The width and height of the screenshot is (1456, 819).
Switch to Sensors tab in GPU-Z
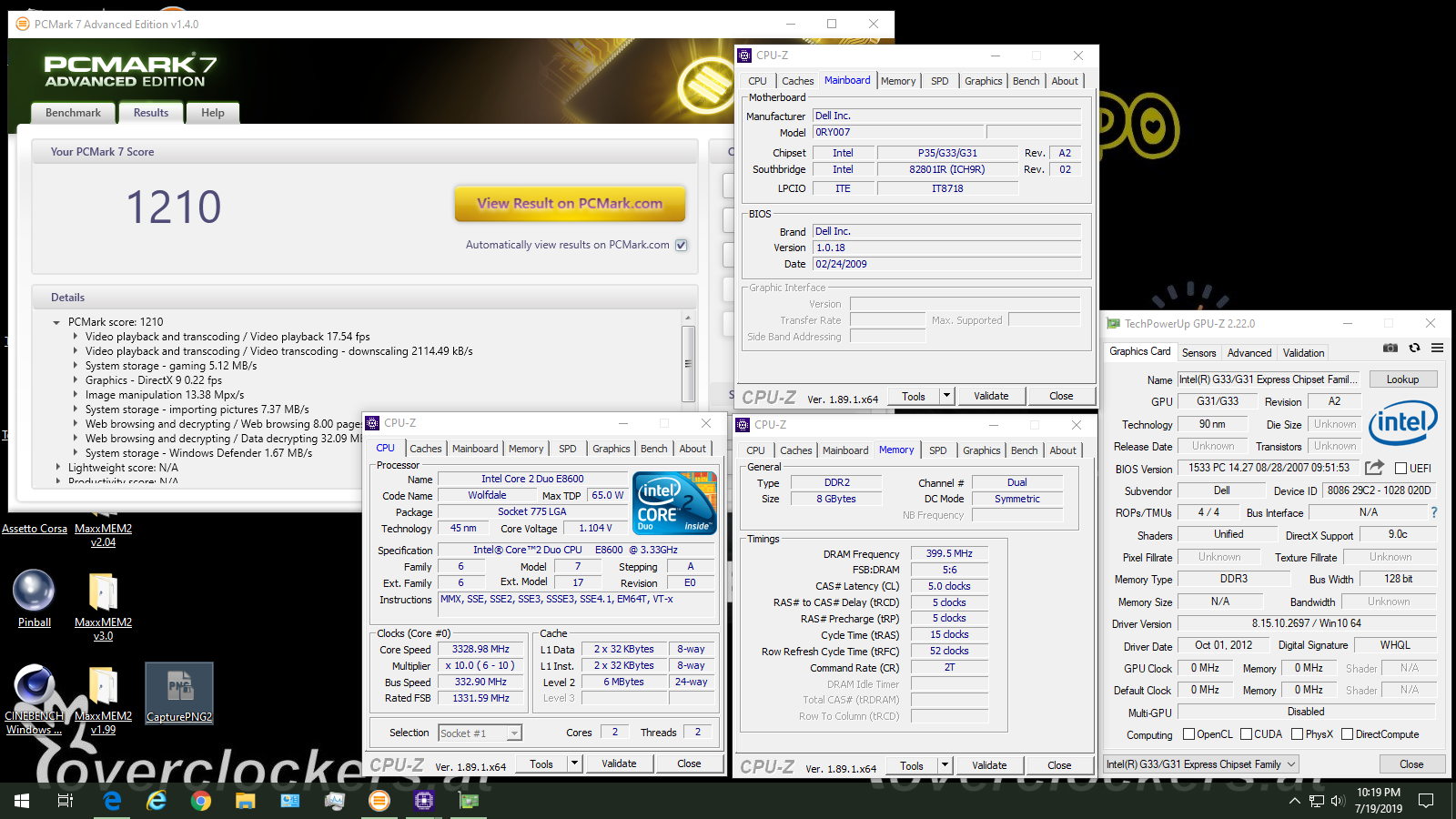tap(1198, 353)
